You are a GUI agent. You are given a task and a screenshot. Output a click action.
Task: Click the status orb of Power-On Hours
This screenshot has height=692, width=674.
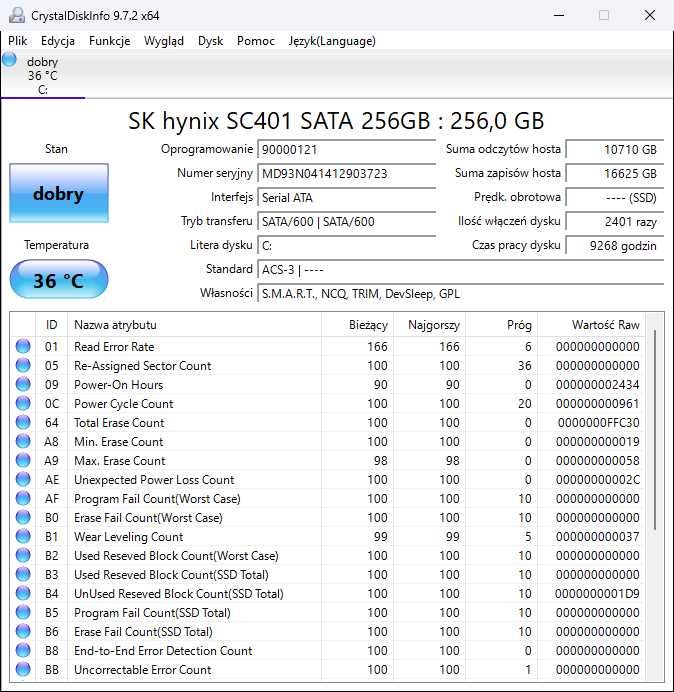[x=23, y=384]
